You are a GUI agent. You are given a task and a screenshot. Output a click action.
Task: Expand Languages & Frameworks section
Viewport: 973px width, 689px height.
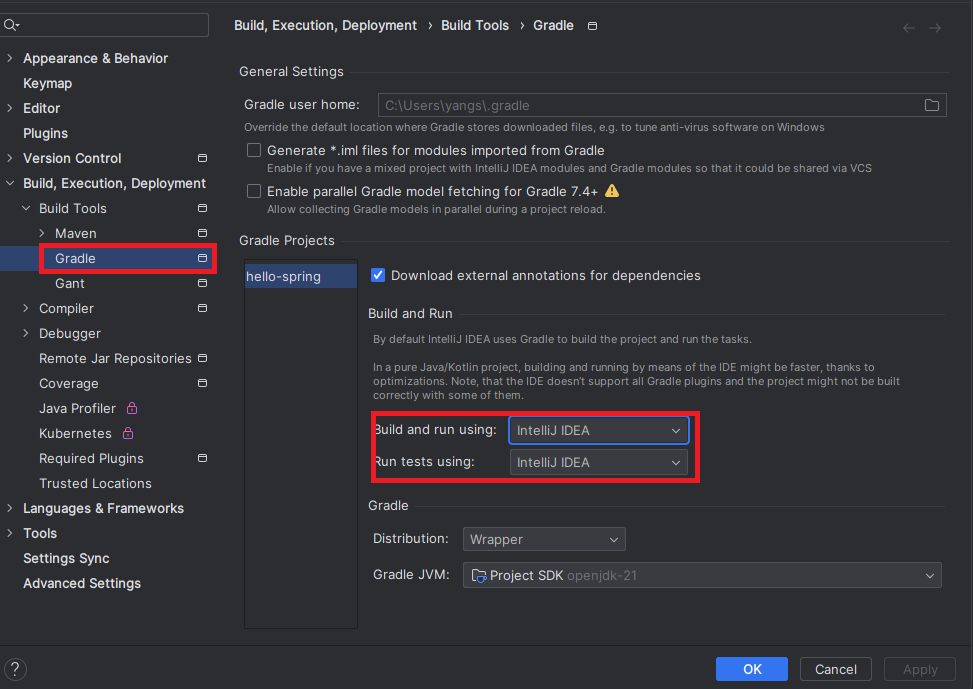click(9, 508)
